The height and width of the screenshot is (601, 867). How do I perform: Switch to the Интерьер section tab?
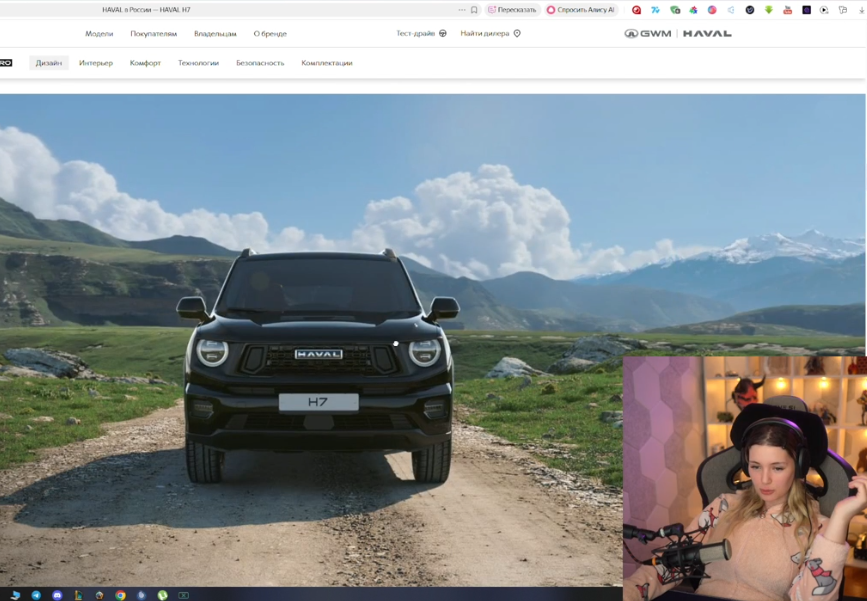pyautogui.click(x=96, y=63)
